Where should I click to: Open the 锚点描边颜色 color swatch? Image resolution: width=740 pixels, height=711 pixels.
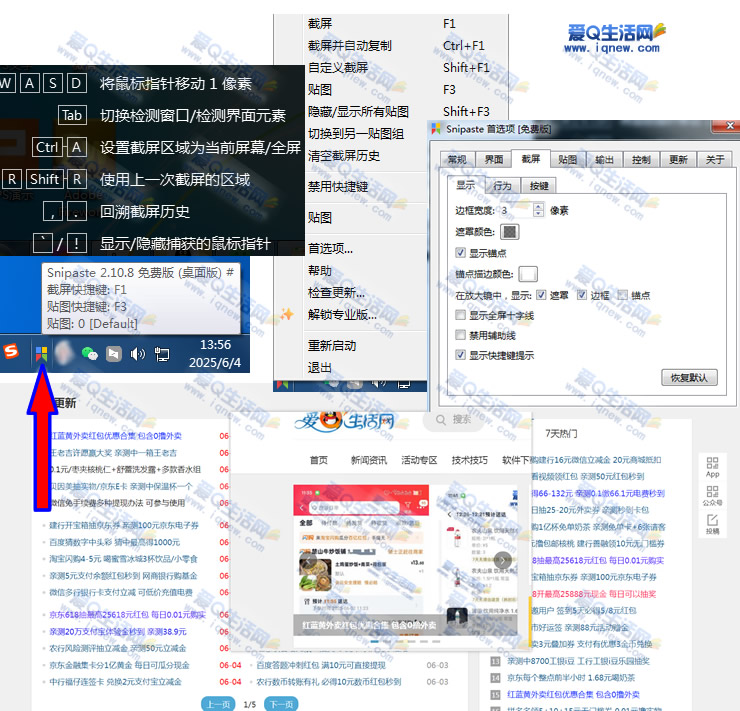pyautogui.click(x=528, y=274)
